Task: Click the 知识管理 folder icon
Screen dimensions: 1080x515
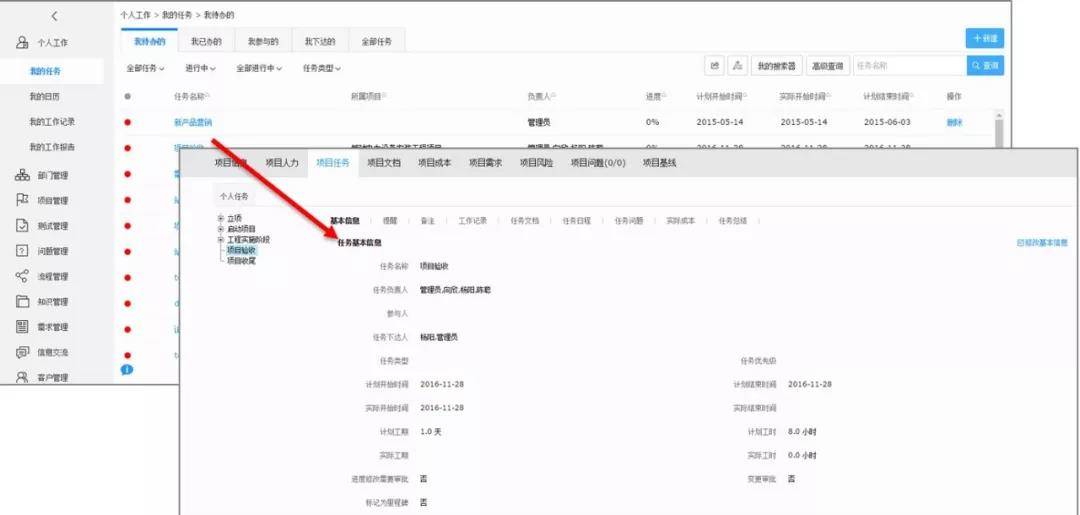Action: (x=22, y=301)
